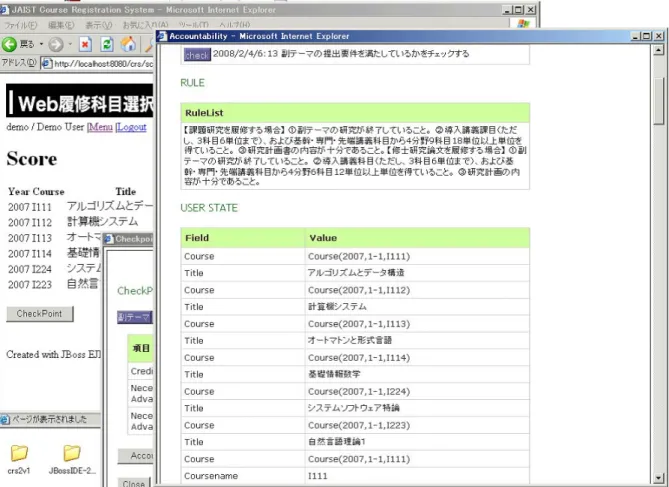Viewport: 669px width, 487px height.
Task: Open the Back button history dropdown arrow
Action: [x=41, y=44]
